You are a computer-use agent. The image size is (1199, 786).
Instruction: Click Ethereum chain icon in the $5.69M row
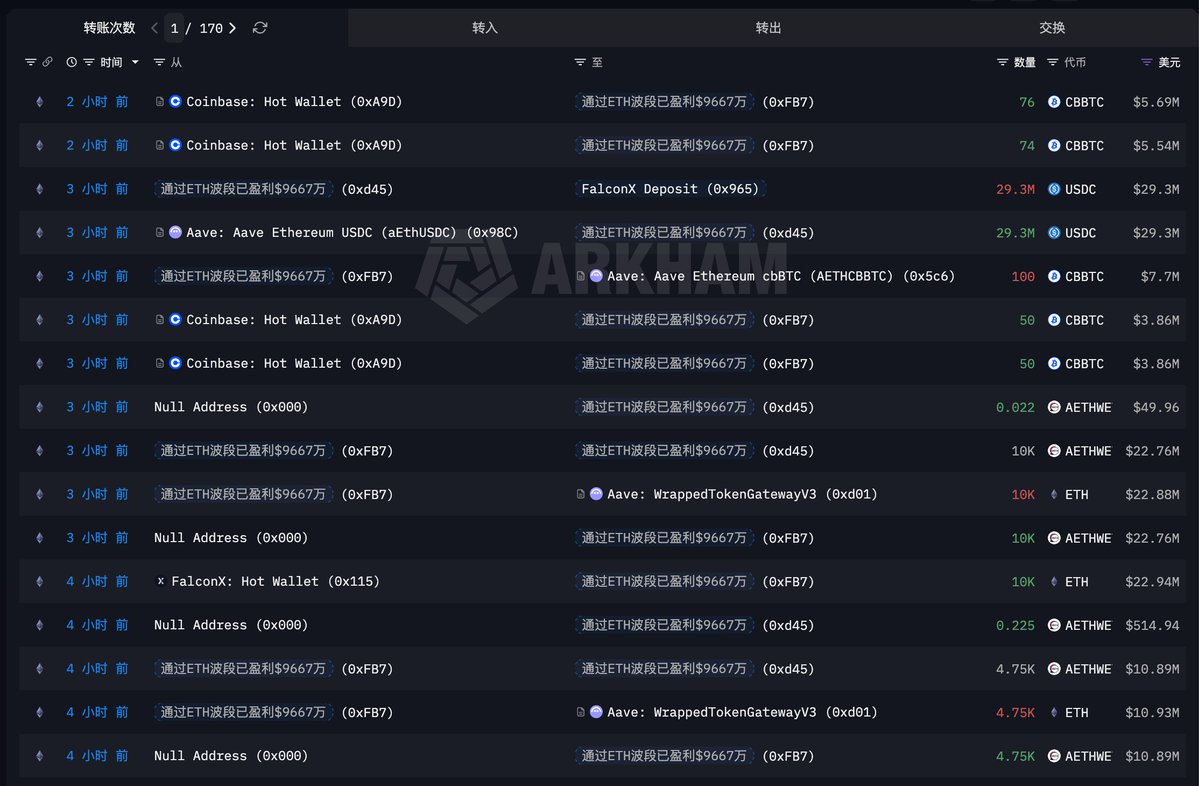[x=40, y=102]
